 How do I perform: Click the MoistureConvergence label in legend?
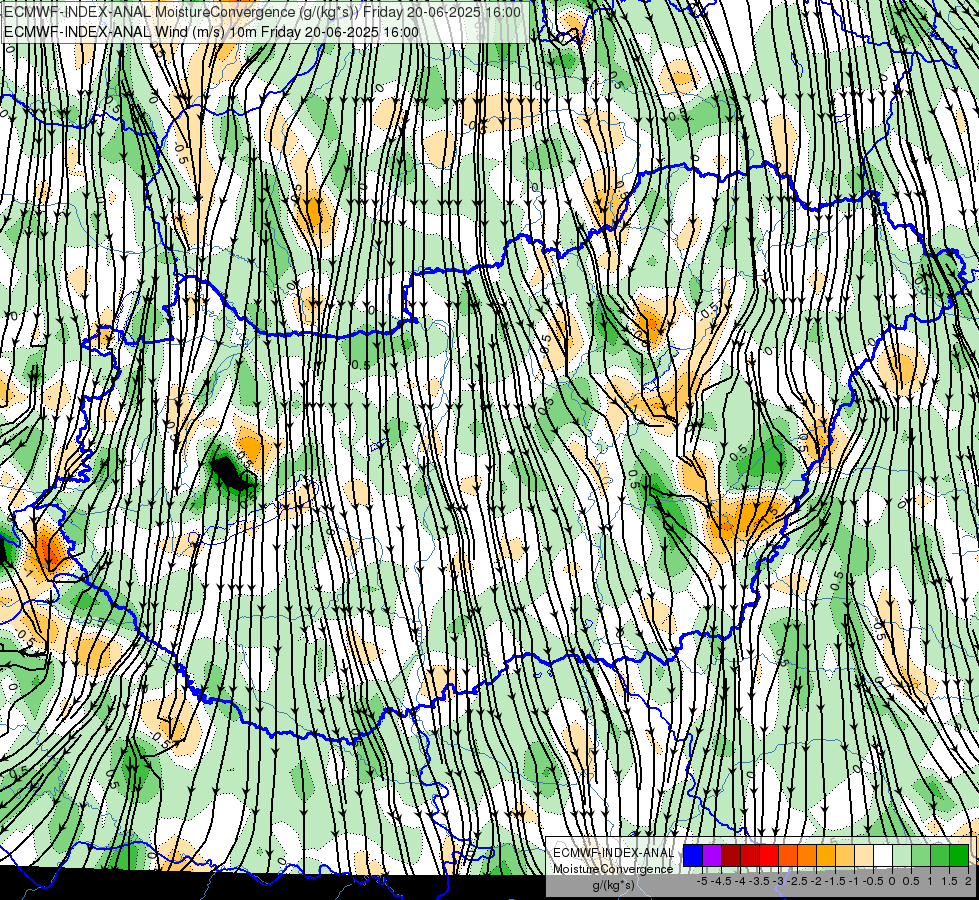pos(613,869)
